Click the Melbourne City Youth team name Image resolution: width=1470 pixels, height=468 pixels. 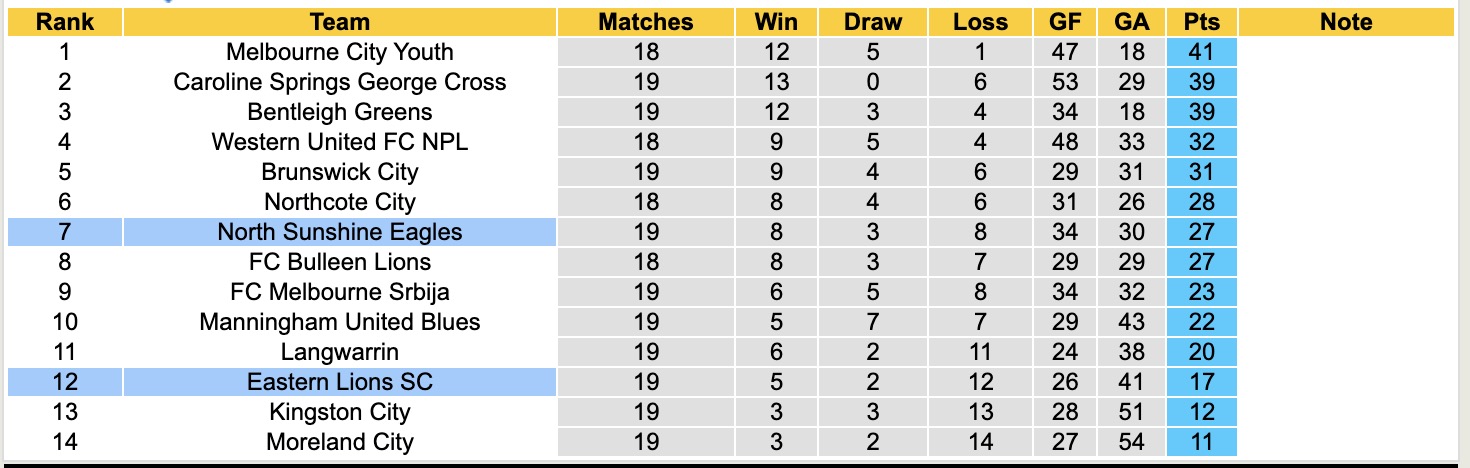340,52
